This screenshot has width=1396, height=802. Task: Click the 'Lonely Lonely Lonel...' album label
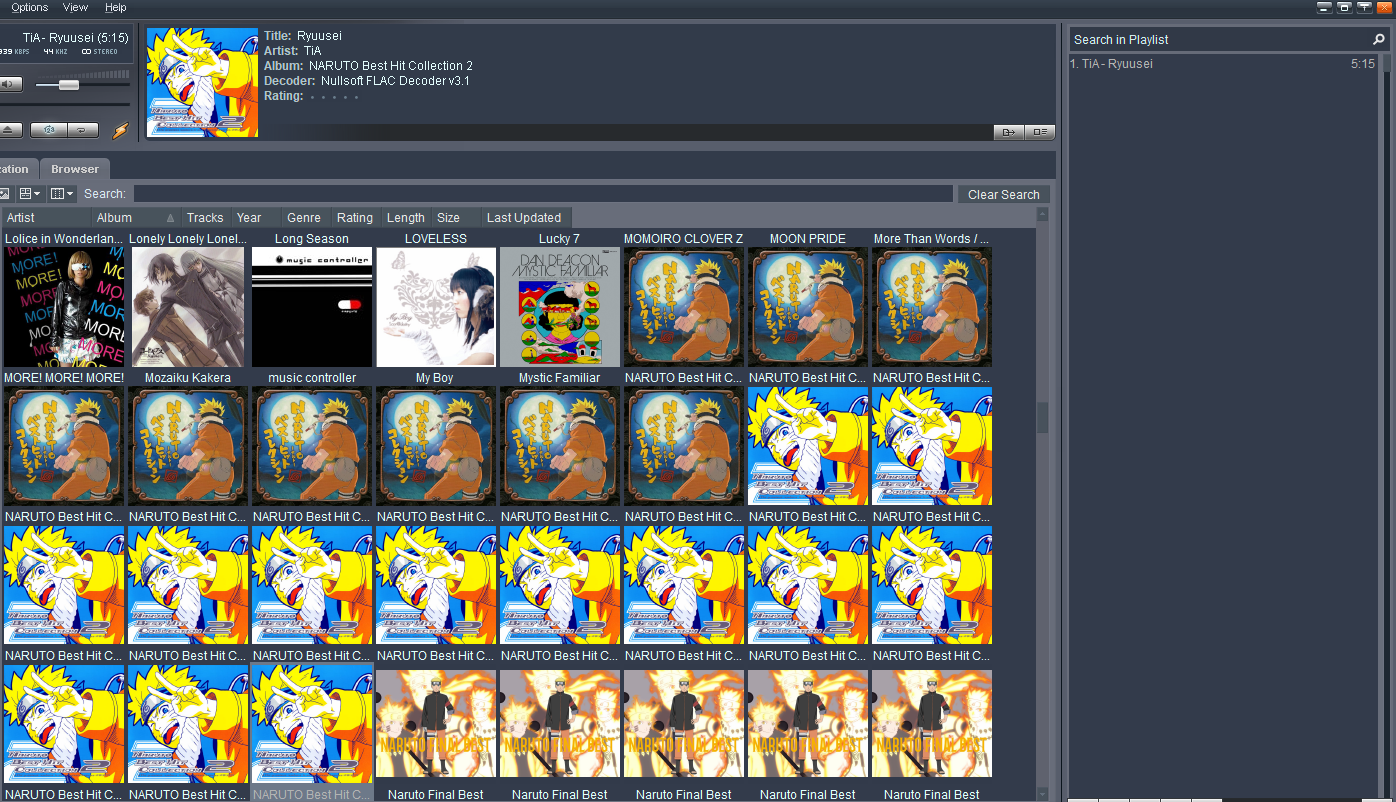coord(188,239)
